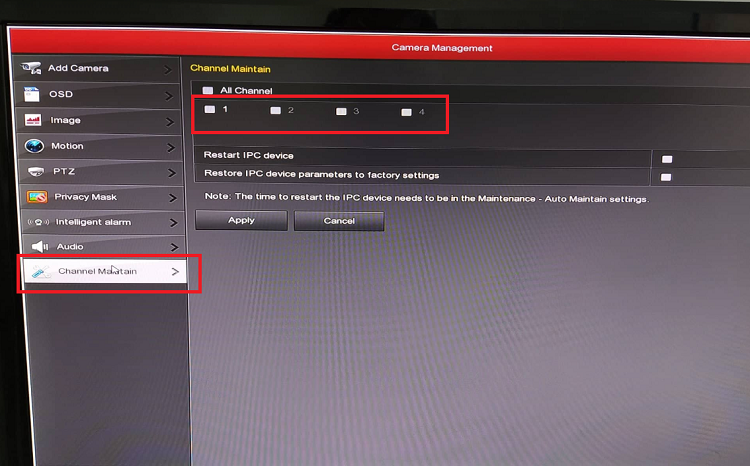Viewport: 750px width, 466px height.
Task: Check the channel 1 checkbox
Action: (x=210, y=110)
